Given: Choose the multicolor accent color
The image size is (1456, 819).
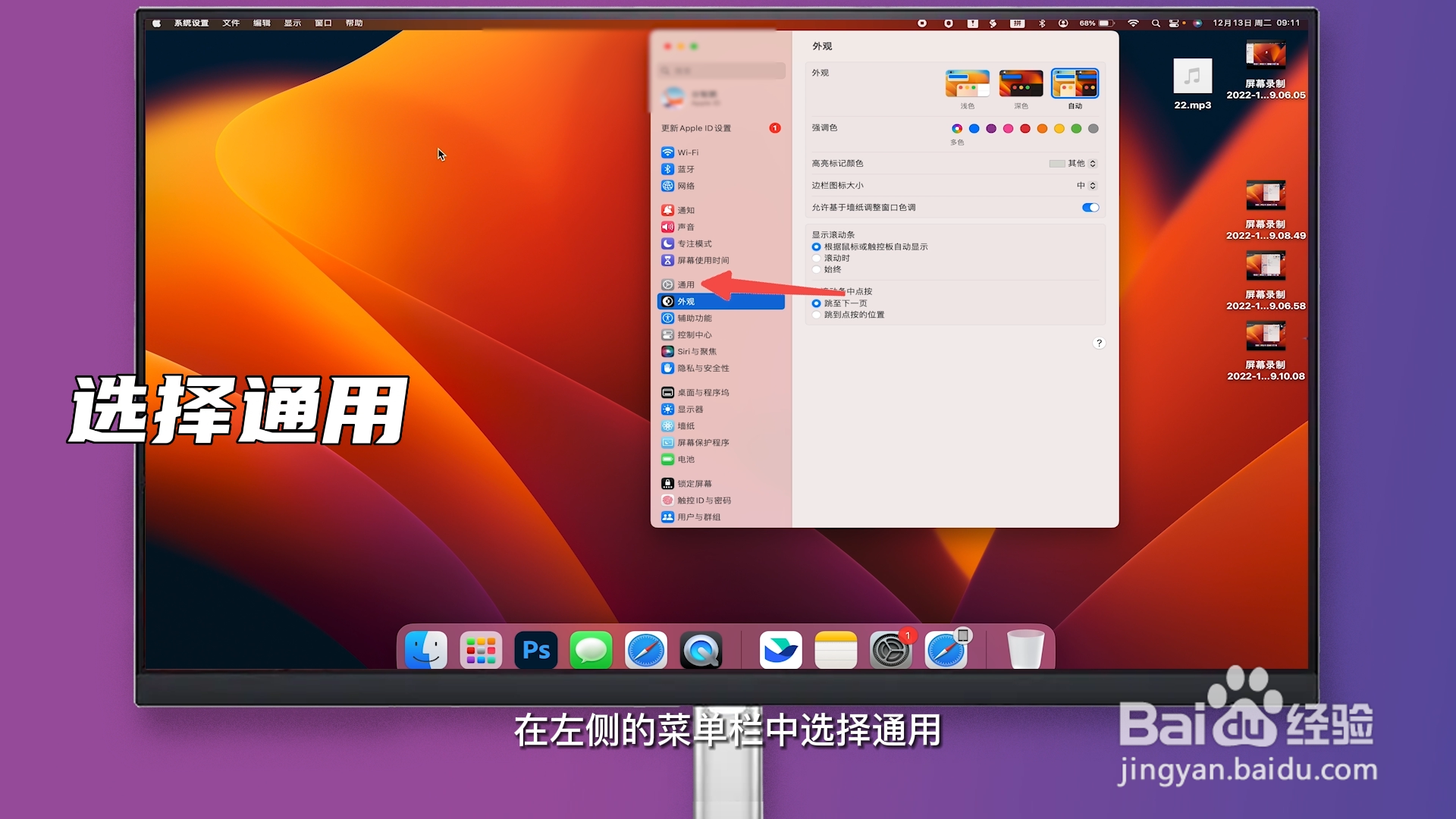Looking at the screenshot, I should (x=957, y=128).
